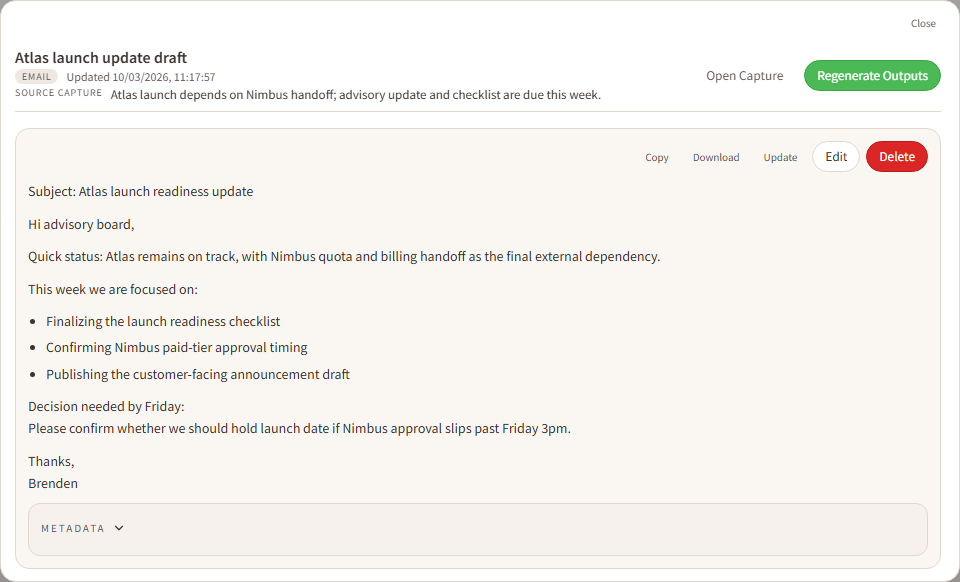Update the email draft
The image size is (960, 582).
pos(780,157)
